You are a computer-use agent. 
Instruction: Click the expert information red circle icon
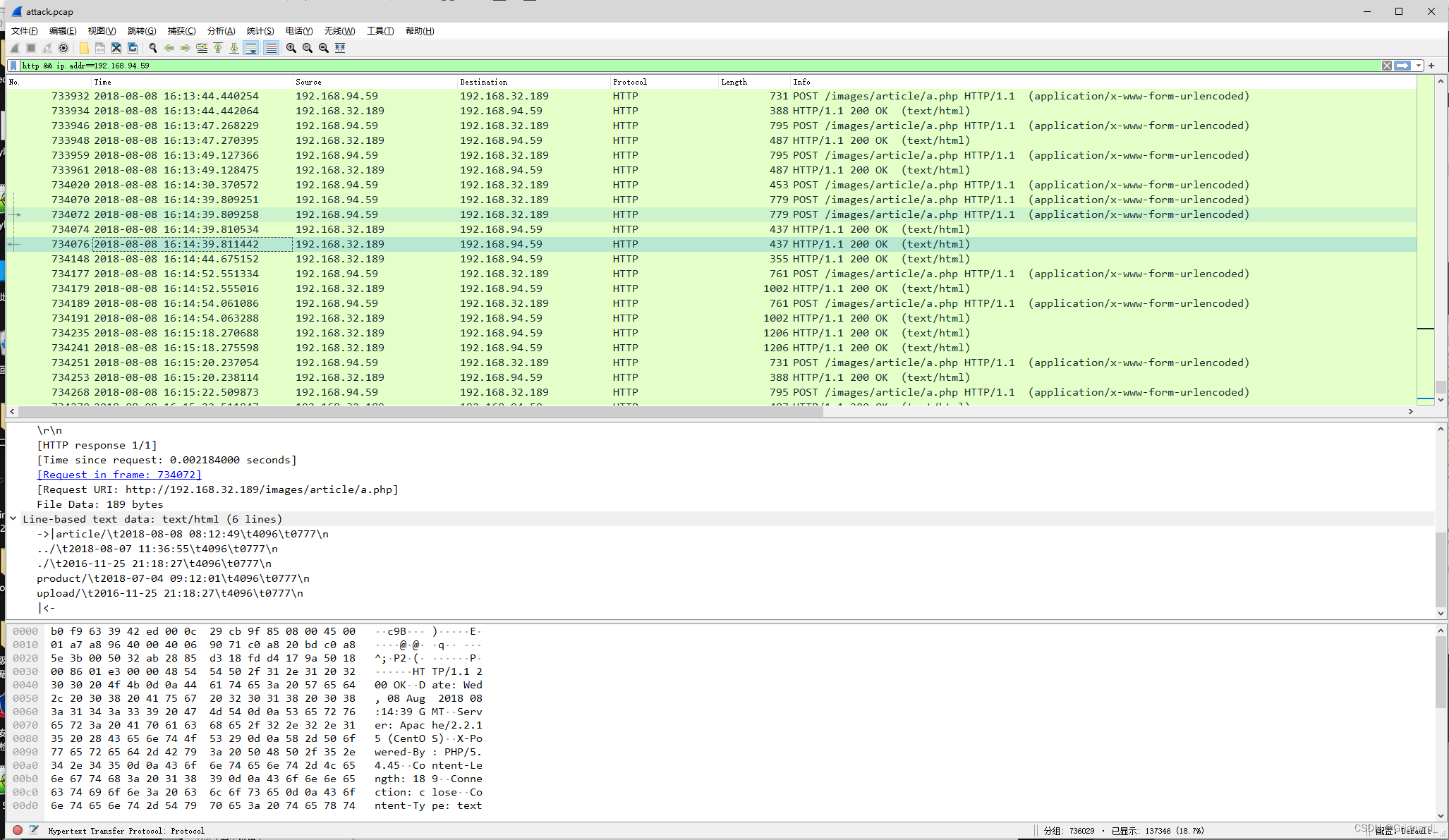point(18,830)
